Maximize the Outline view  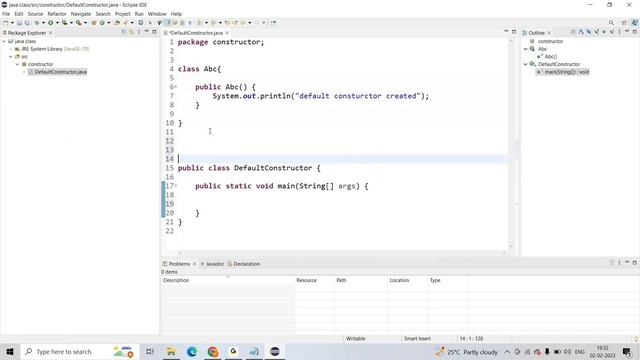[635, 32]
